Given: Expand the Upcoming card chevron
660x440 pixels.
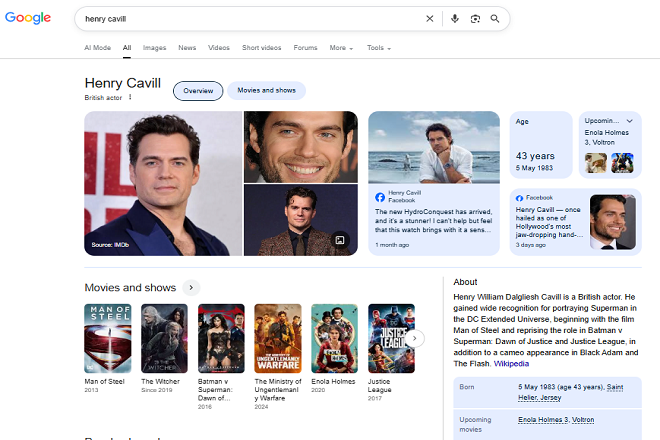Looking at the screenshot, I should [x=629, y=121].
